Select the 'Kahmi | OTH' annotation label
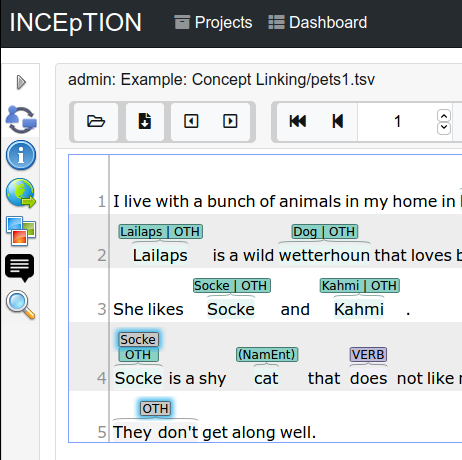The width and height of the screenshot is (462, 460). point(360,286)
